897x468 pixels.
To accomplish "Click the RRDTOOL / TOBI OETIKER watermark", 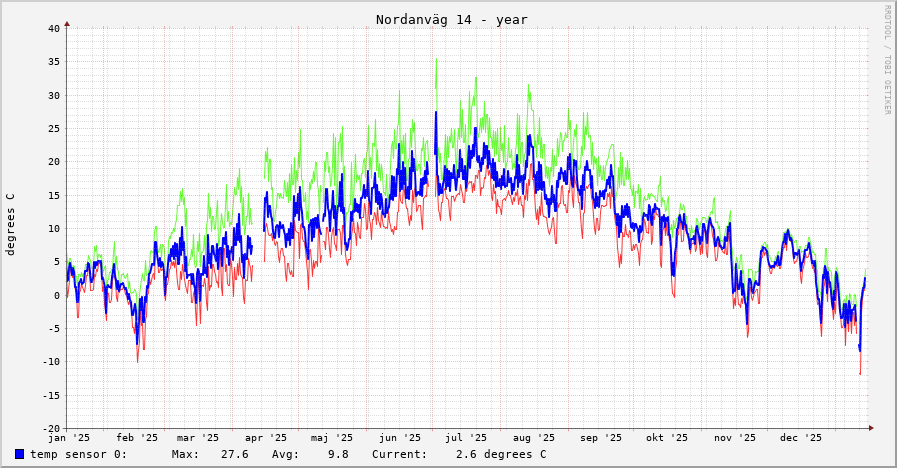I will click(x=886, y=59).
